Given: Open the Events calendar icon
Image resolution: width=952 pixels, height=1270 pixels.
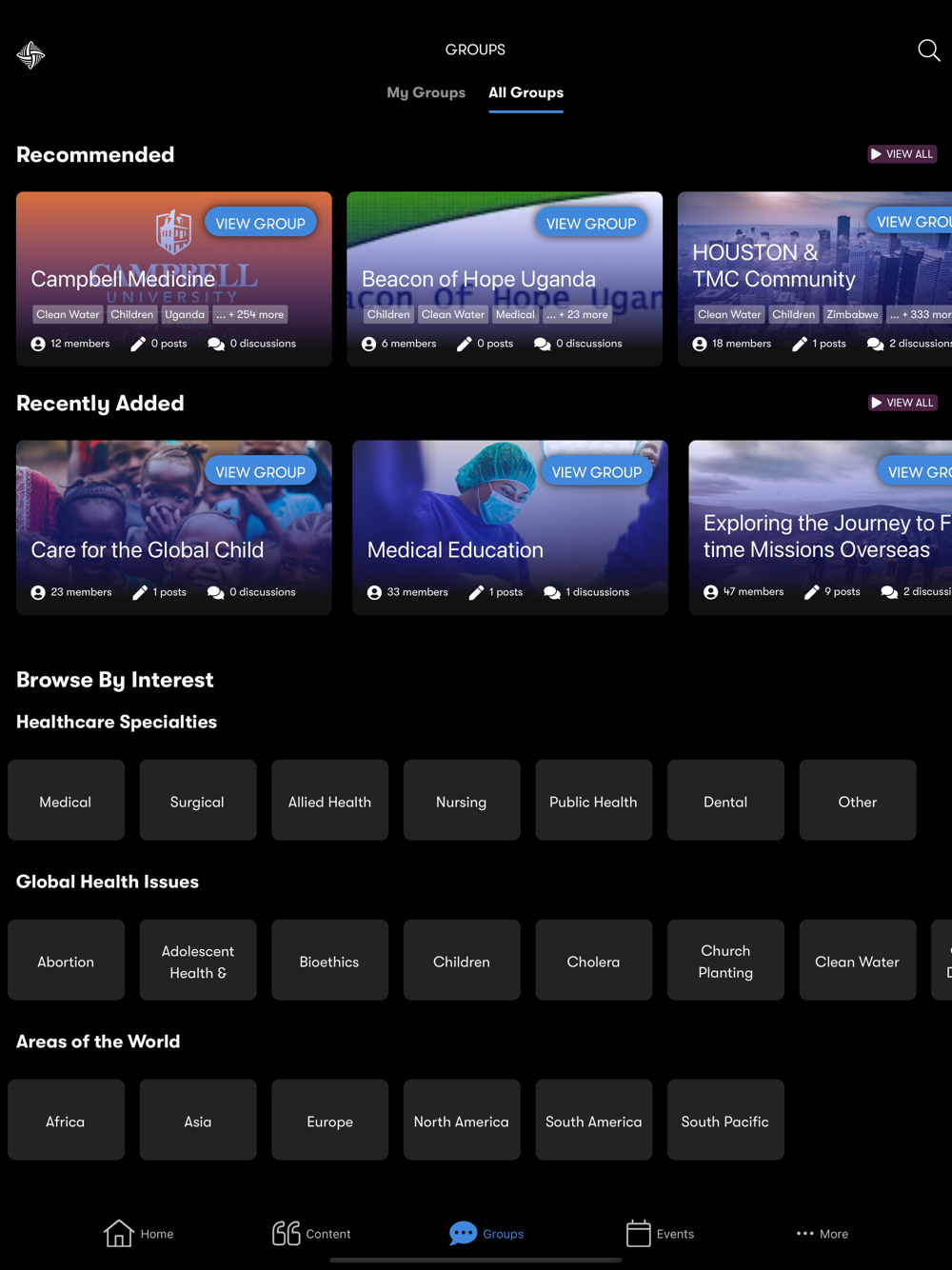Looking at the screenshot, I should click(638, 1233).
